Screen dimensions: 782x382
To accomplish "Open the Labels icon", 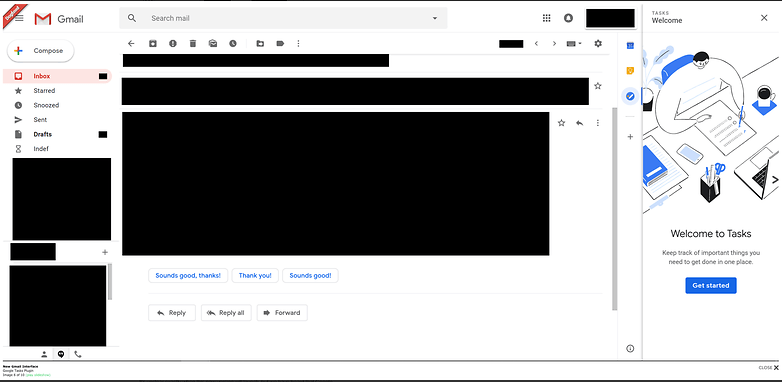I will tap(280, 44).
